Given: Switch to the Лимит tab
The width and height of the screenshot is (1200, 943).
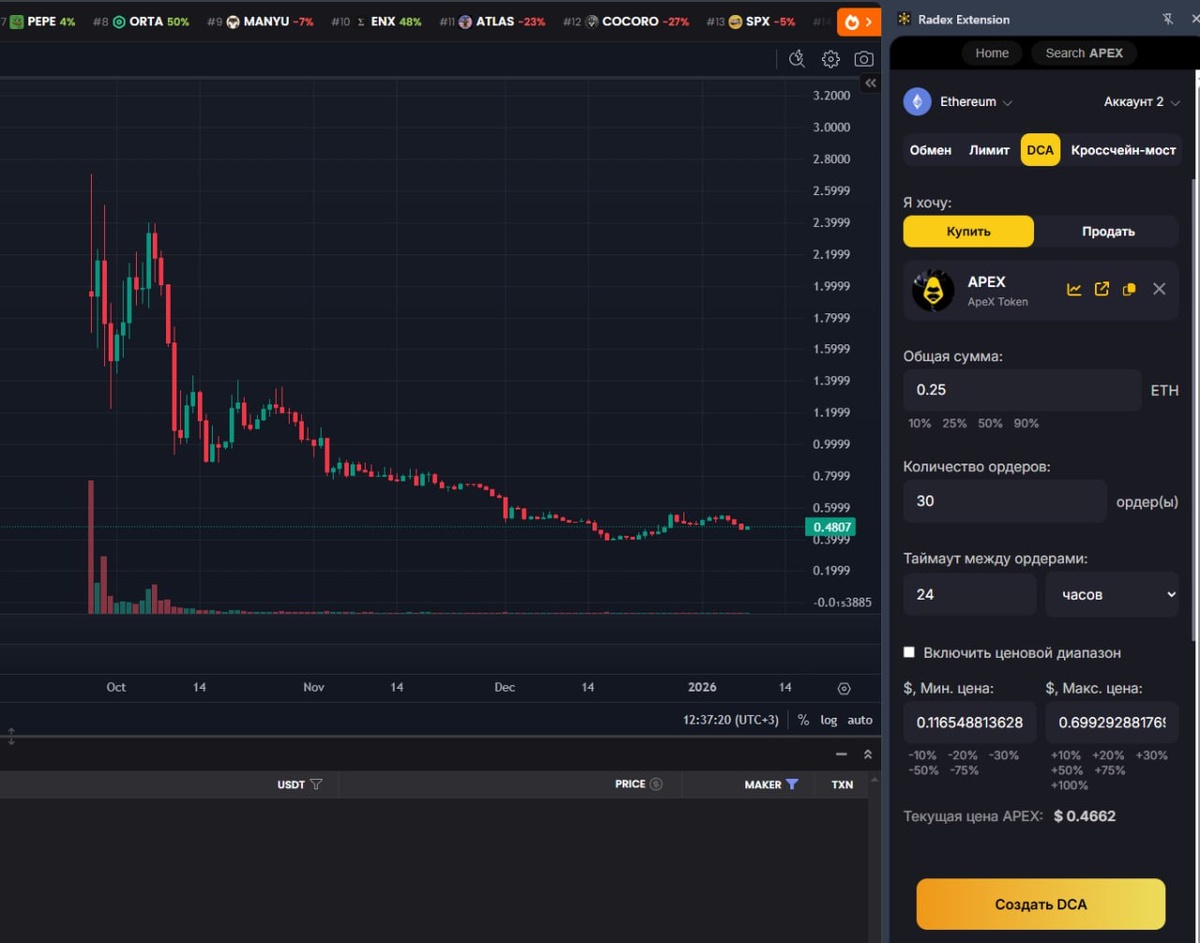Looking at the screenshot, I should click(989, 150).
